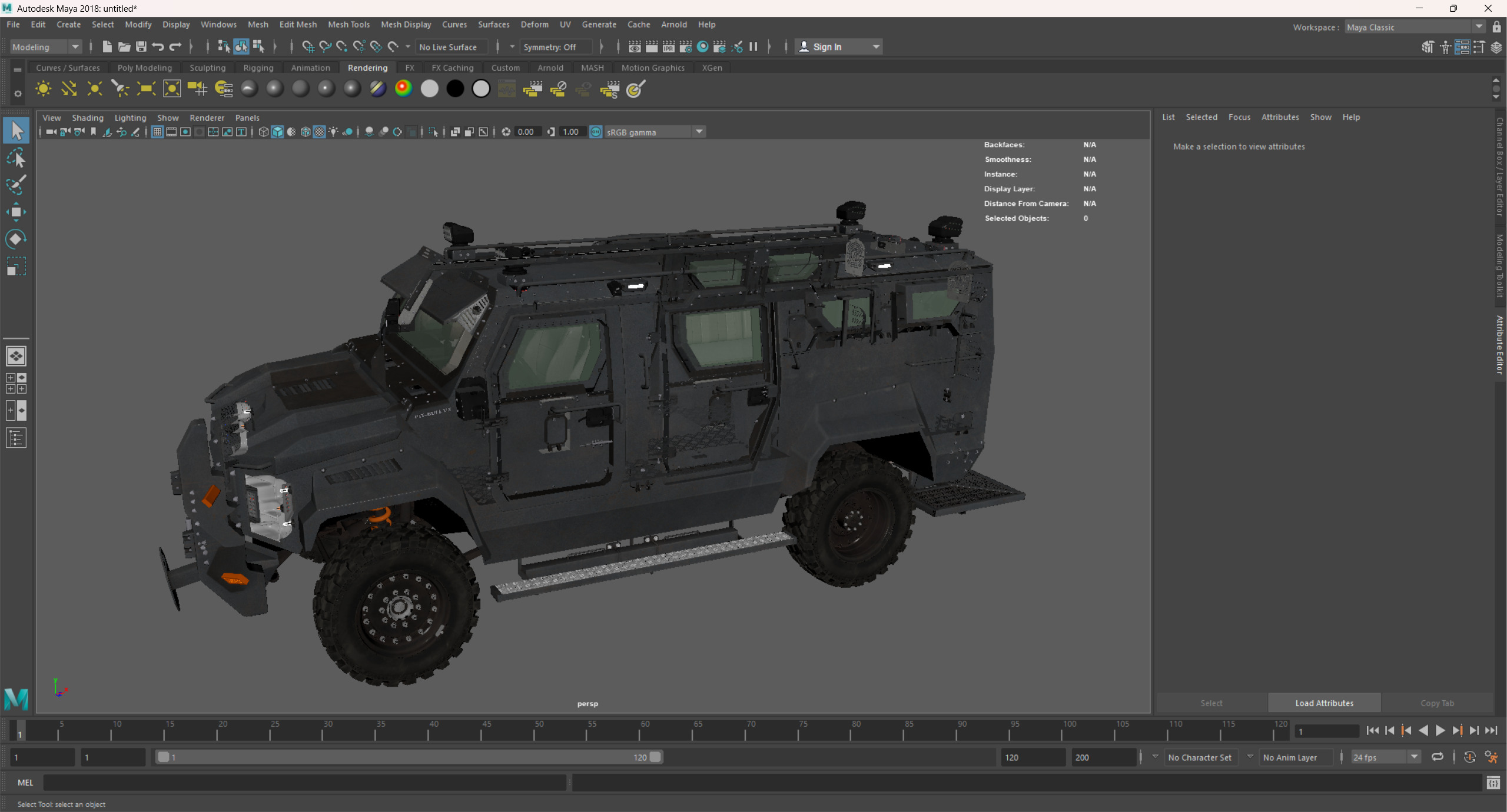The width and height of the screenshot is (1507, 812).
Task: Open the Attribute Editor Focus menu
Action: (1239, 117)
